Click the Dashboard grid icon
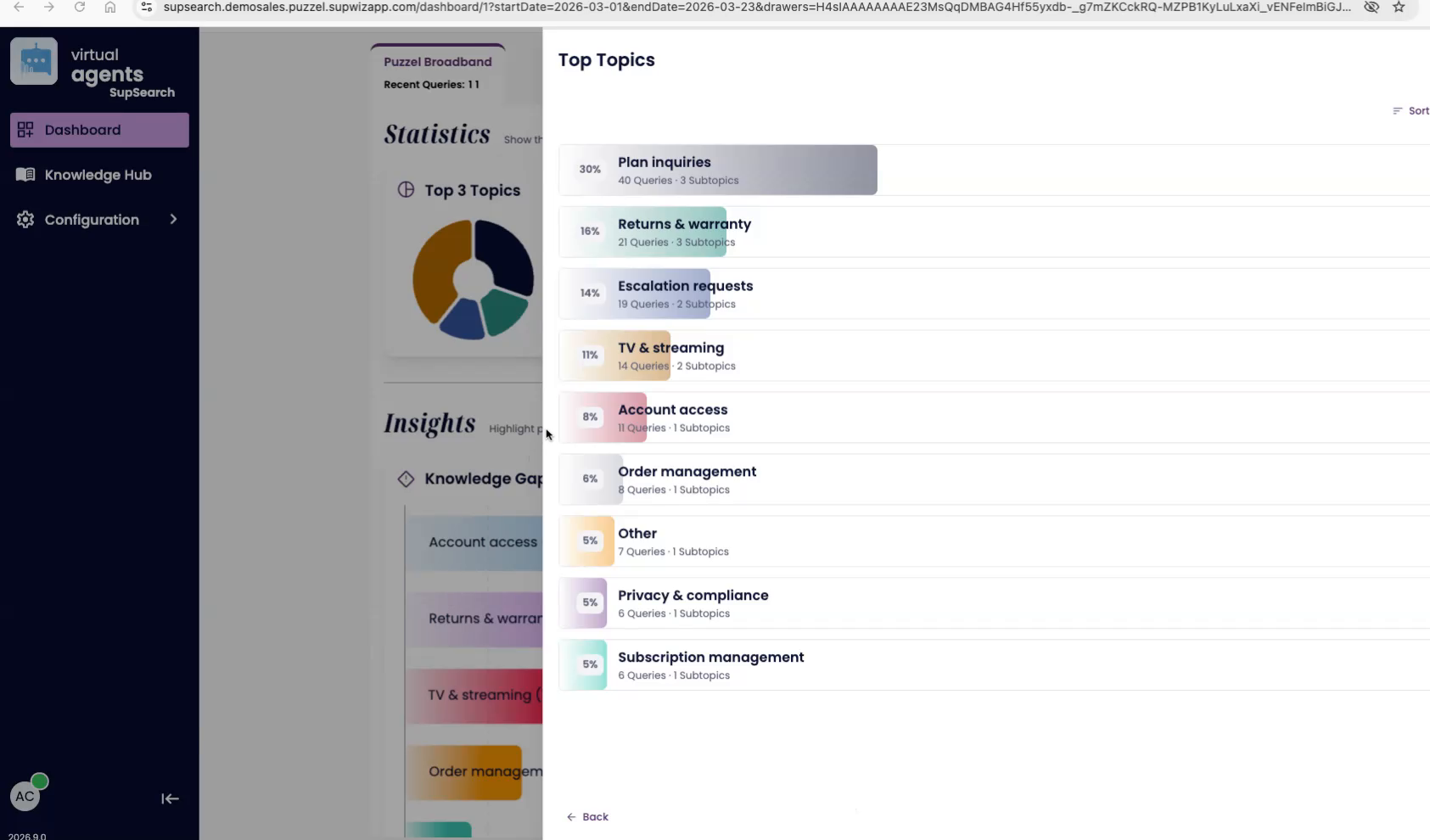1430x840 pixels. click(25, 130)
